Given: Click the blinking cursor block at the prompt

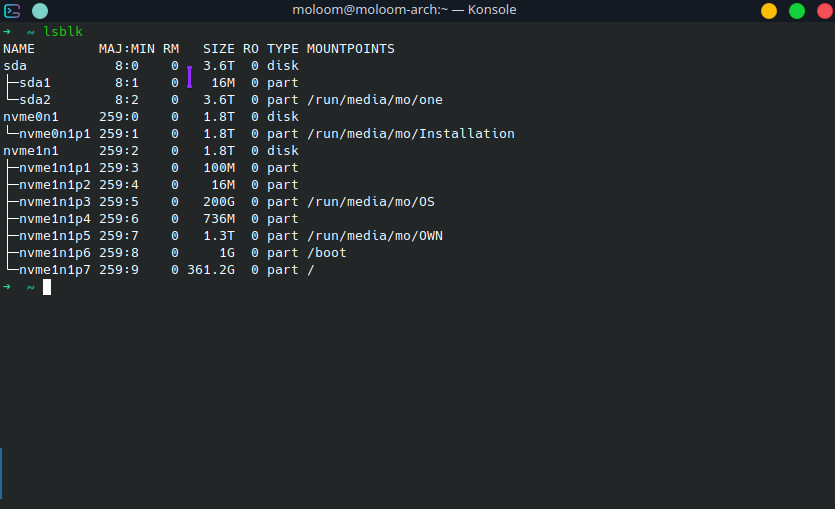Looking at the screenshot, I should point(47,287).
